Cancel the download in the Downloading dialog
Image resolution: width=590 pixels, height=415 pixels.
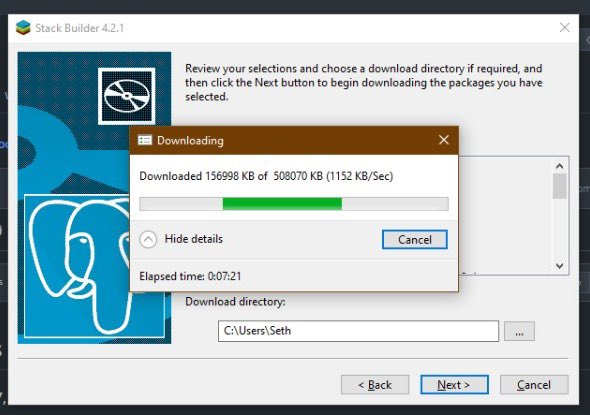click(x=415, y=239)
